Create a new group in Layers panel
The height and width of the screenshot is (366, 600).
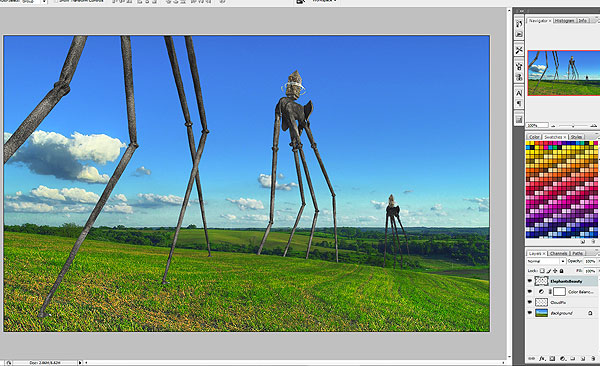click(573, 358)
